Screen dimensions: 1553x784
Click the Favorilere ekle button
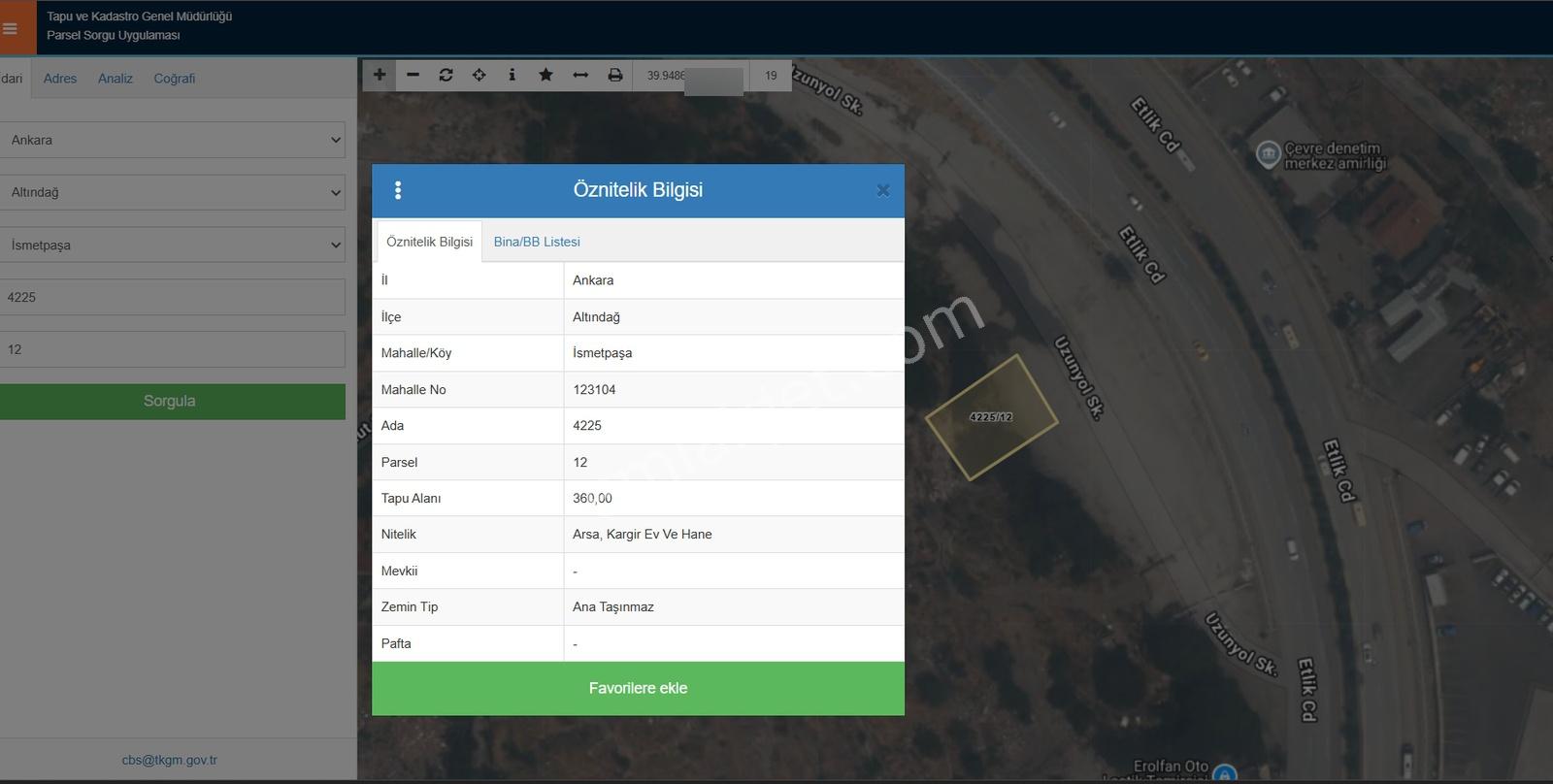tap(638, 689)
